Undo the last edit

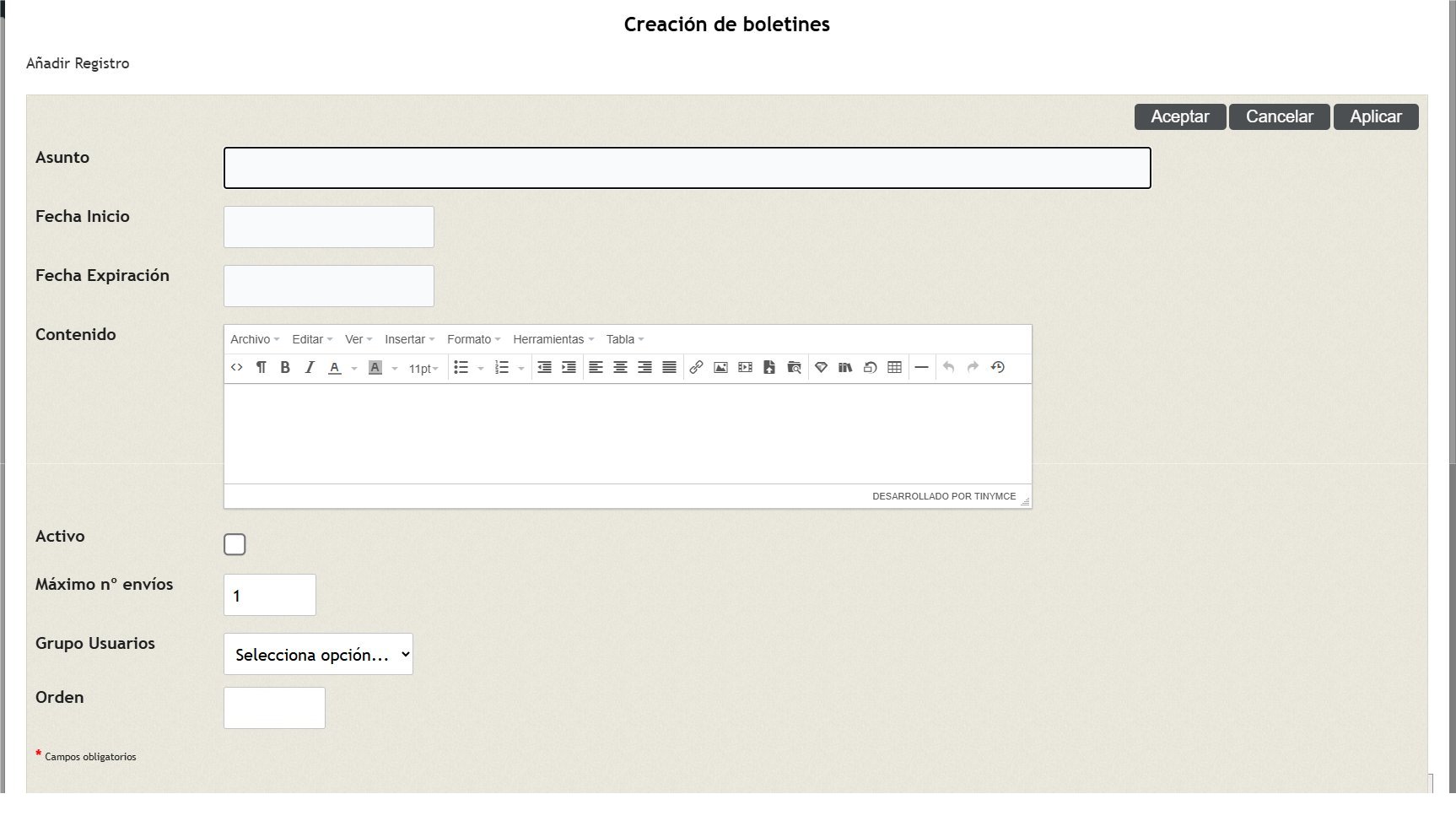pyautogui.click(x=948, y=367)
